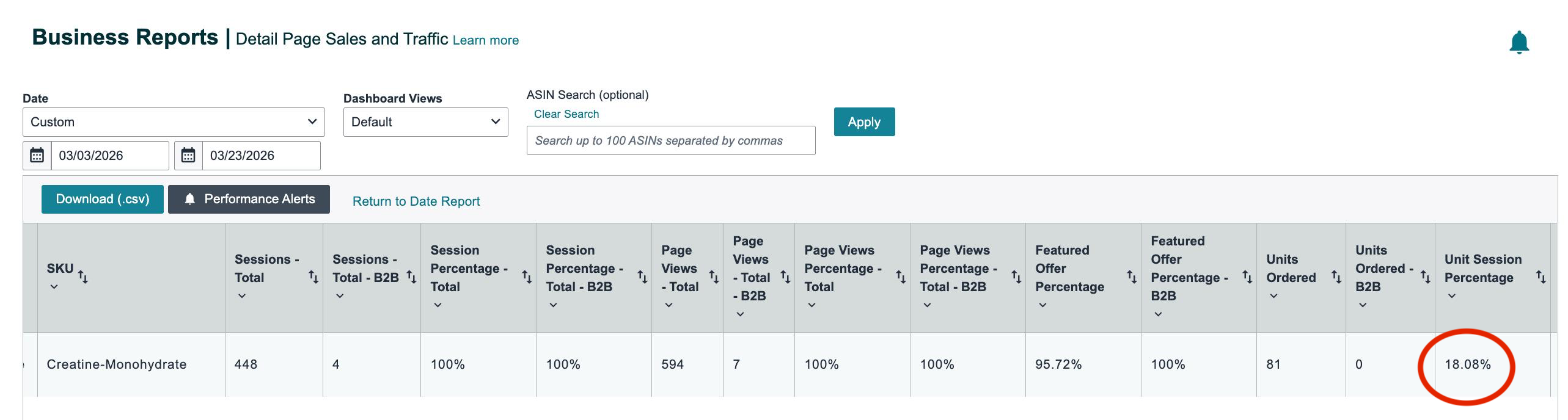Open Performance Alerts
Viewport: 1568px width, 420px height.
(249, 199)
